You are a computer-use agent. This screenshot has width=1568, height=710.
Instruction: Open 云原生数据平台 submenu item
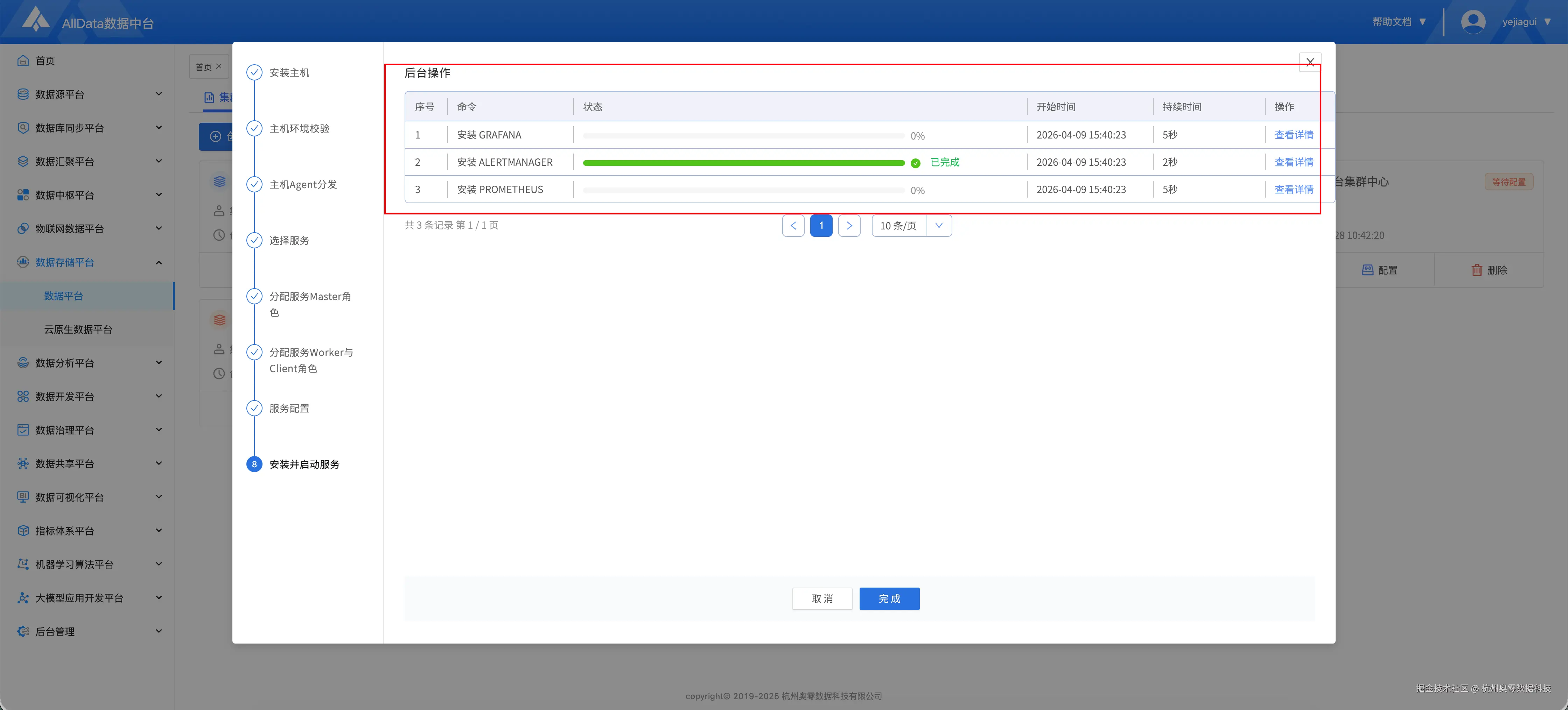click(x=78, y=330)
